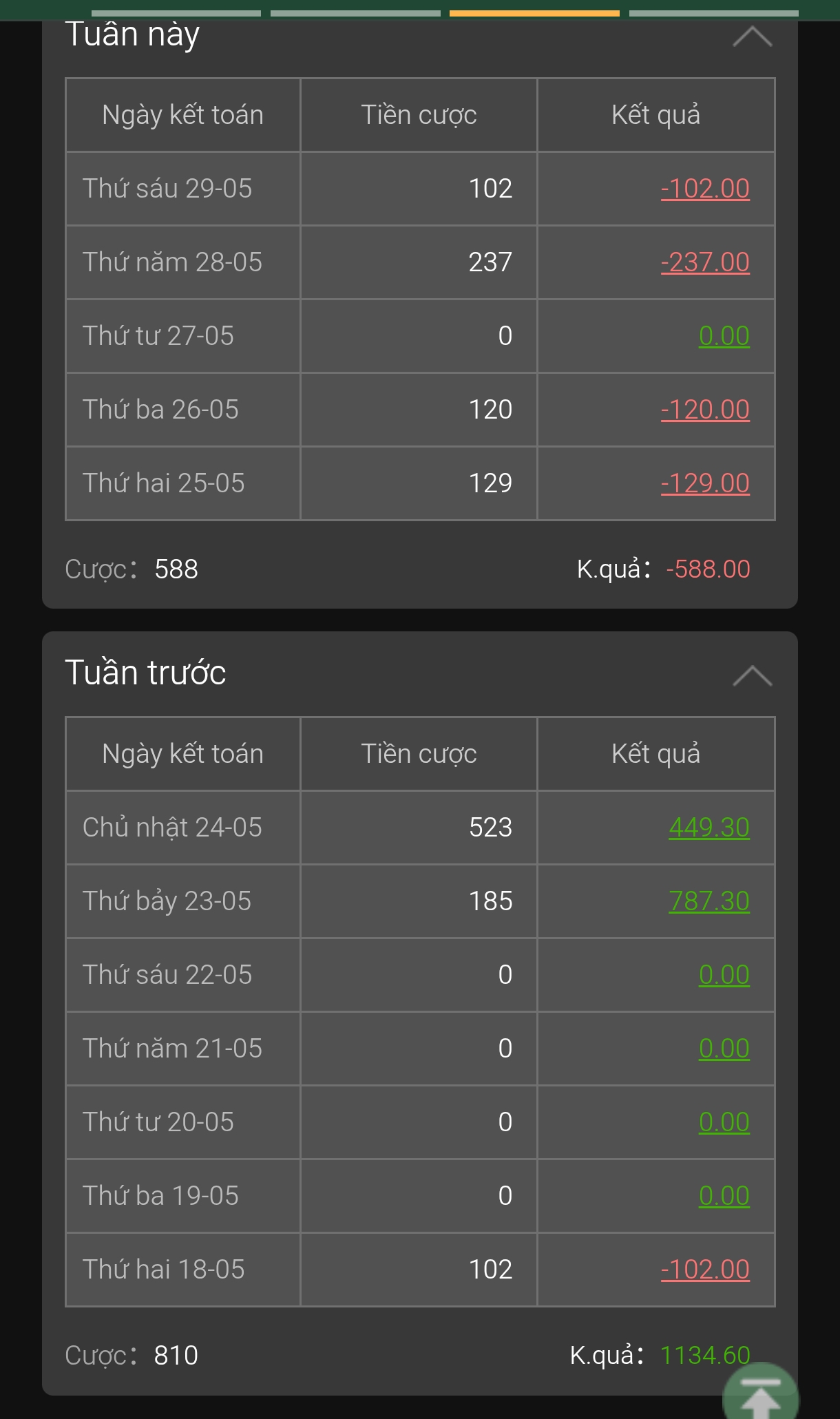Select the first tab indicator bar at top
The width and height of the screenshot is (840, 1419).
click(176, 13)
